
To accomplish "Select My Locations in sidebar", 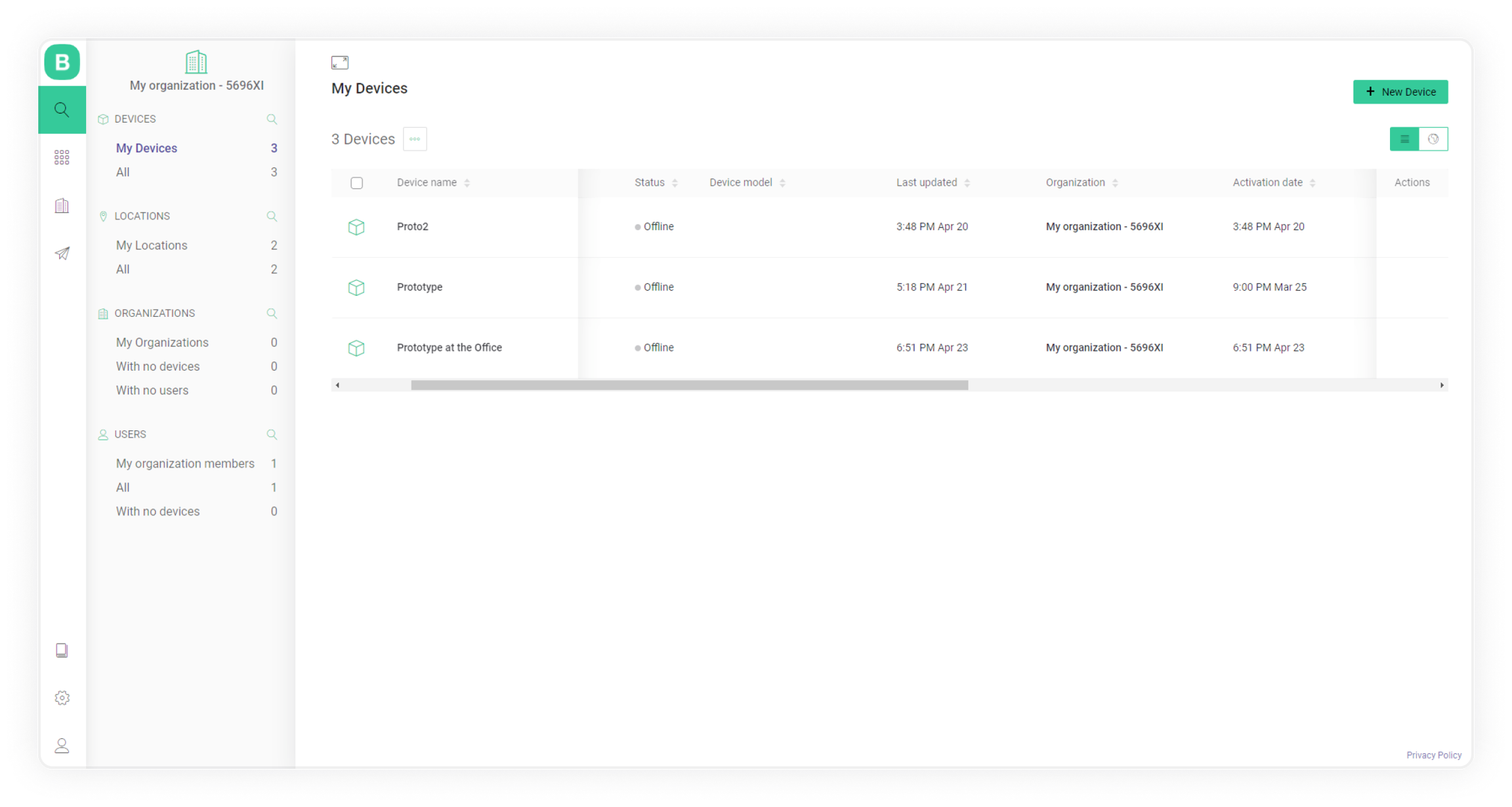I will click(152, 245).
